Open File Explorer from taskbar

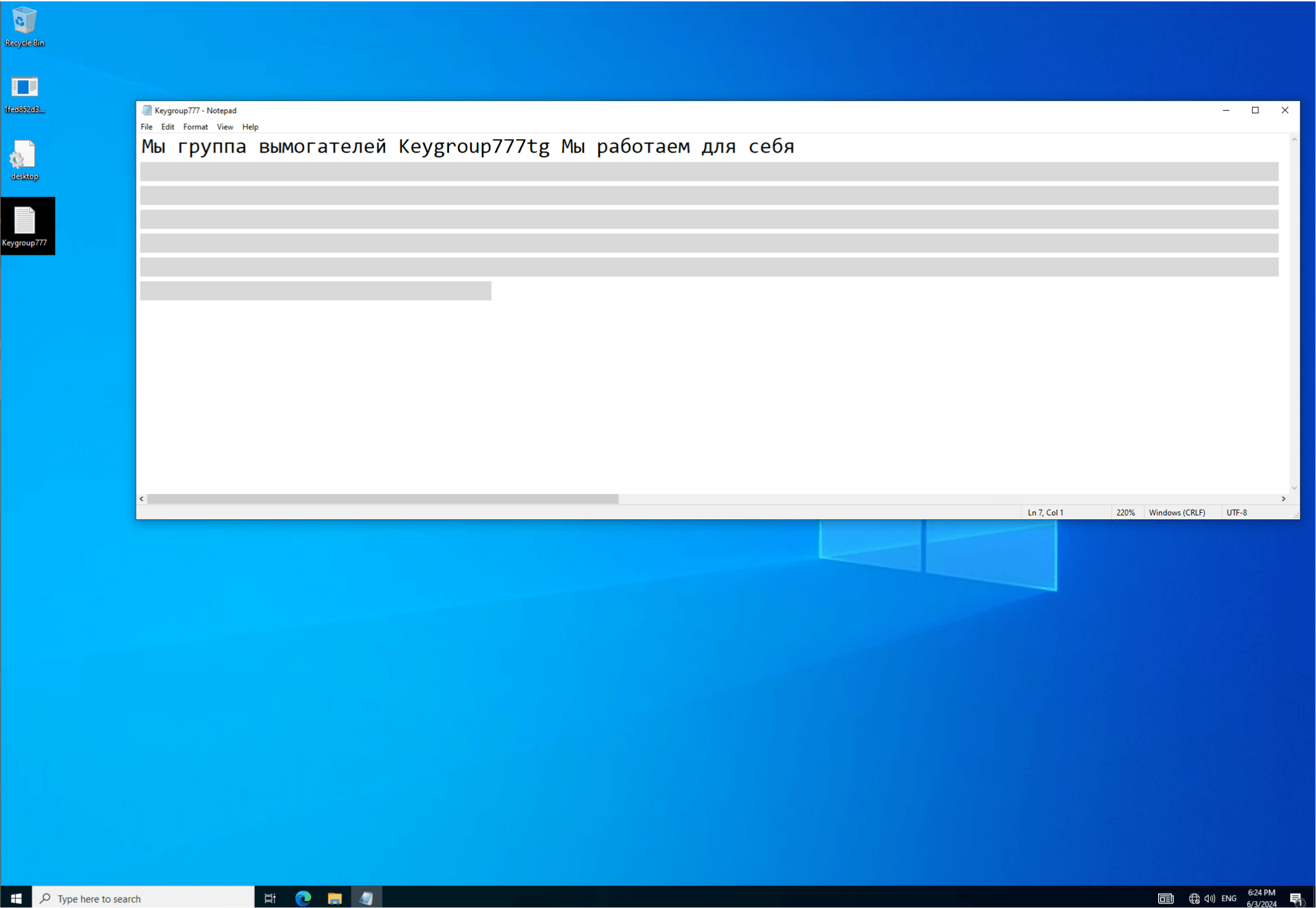click(334, 898)
